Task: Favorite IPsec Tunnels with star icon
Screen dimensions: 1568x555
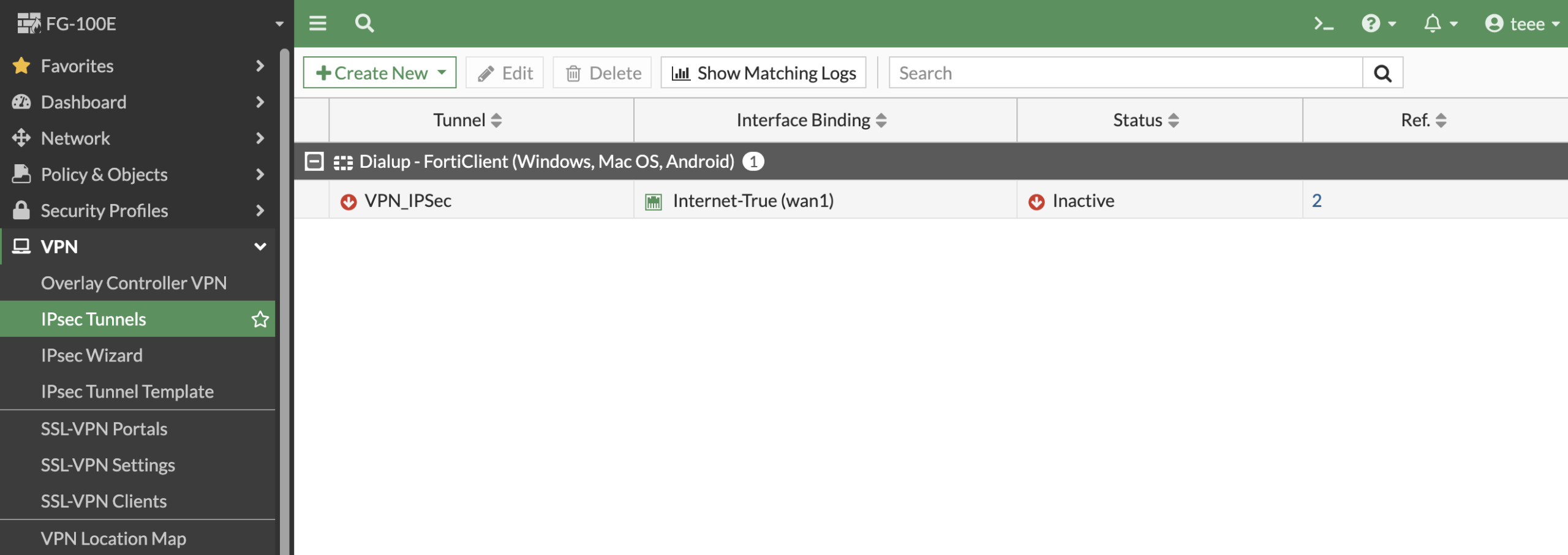Action: coord(260,319)
